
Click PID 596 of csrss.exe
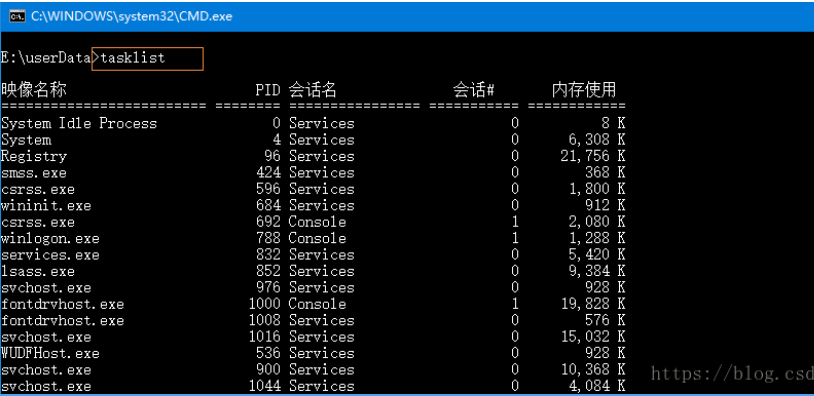[x=268, y=189]
